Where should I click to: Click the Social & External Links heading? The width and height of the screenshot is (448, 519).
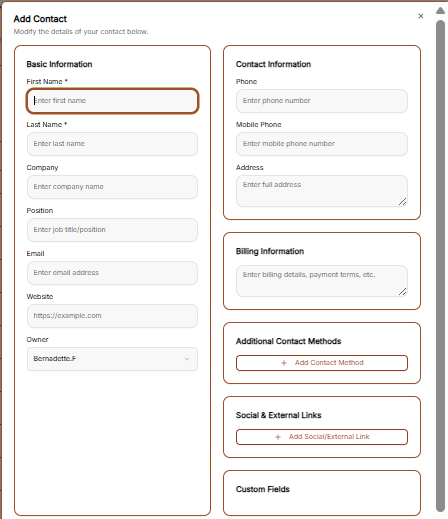[278, 415]
